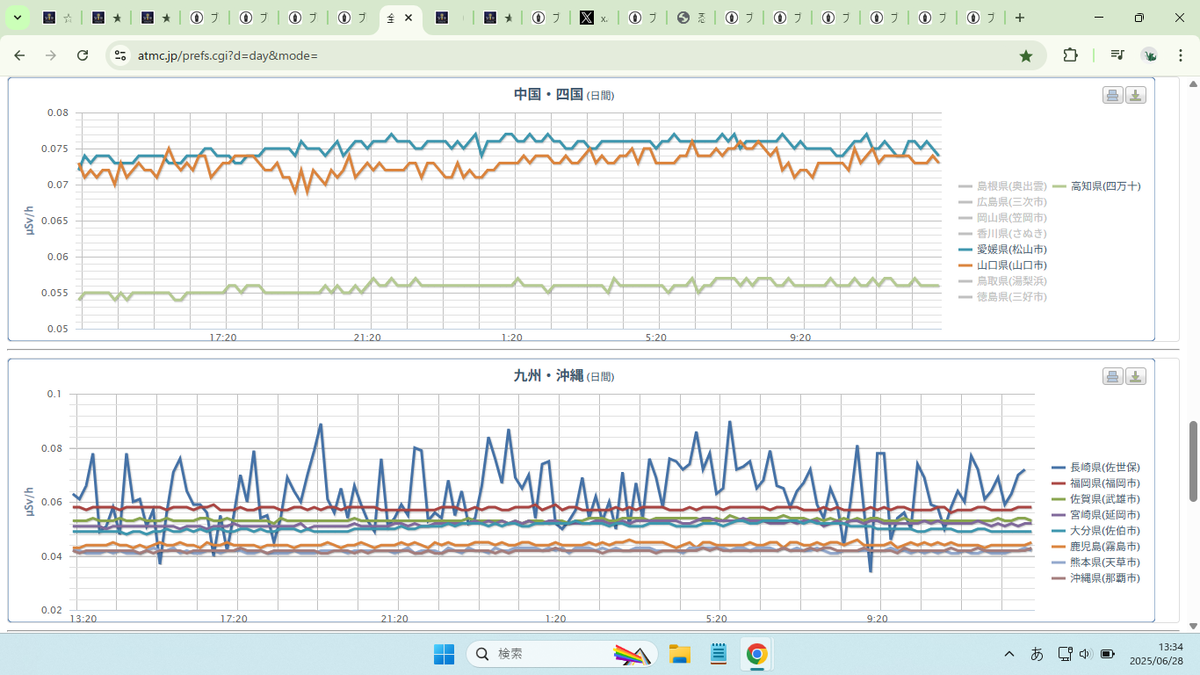Download the 中国・四国 chart
Screen dimensions: 1200x675
[x=1136, y=95]
